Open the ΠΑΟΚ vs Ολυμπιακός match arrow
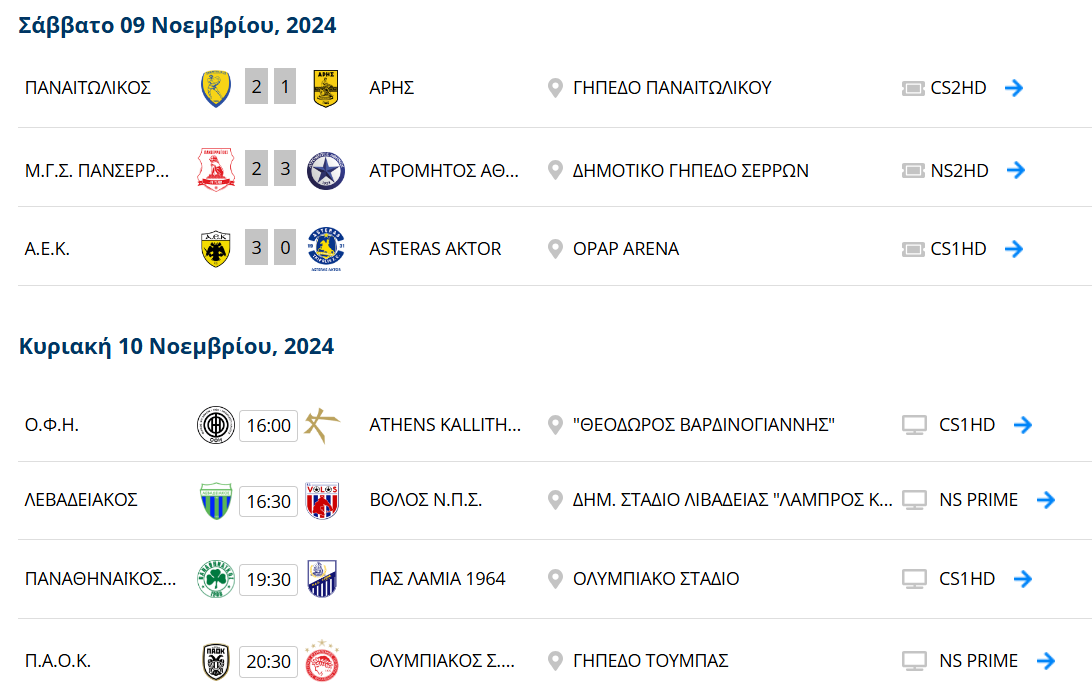1092x693 pixels. coord(1046,661)
